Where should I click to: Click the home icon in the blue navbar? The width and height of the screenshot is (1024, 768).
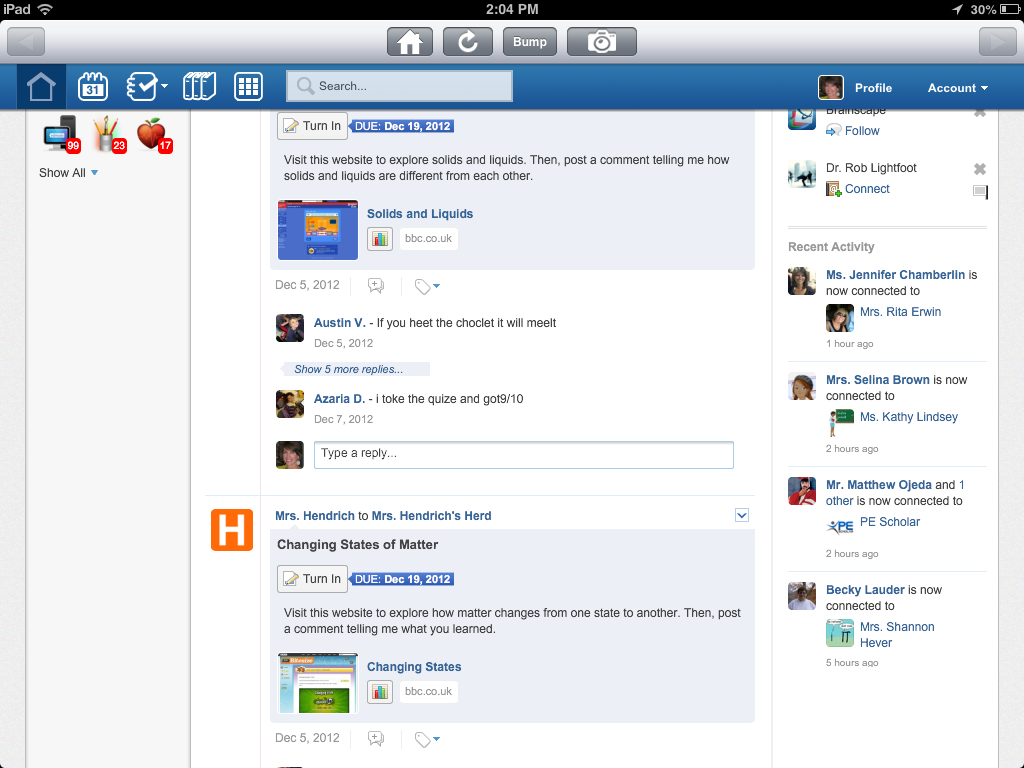(x=41, y=87)
